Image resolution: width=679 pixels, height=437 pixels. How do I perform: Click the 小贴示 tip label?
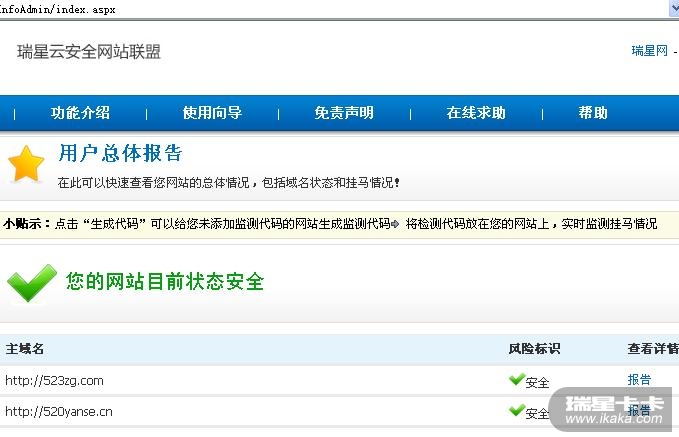point(27,224)
